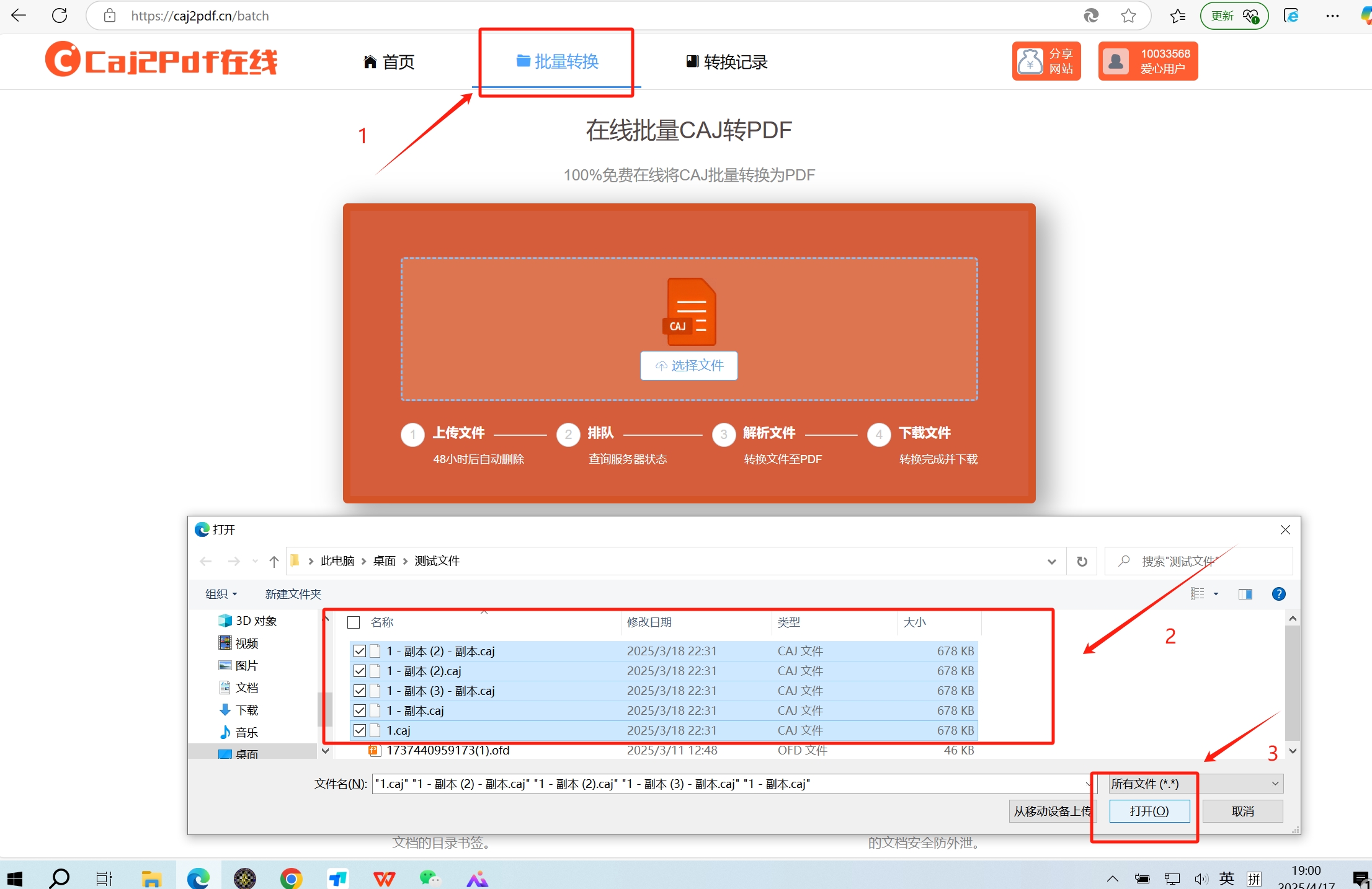Open the 转换记录 tab
Image resolution: width=1372 pixels, height=889 pixels.
pos(727,62)
